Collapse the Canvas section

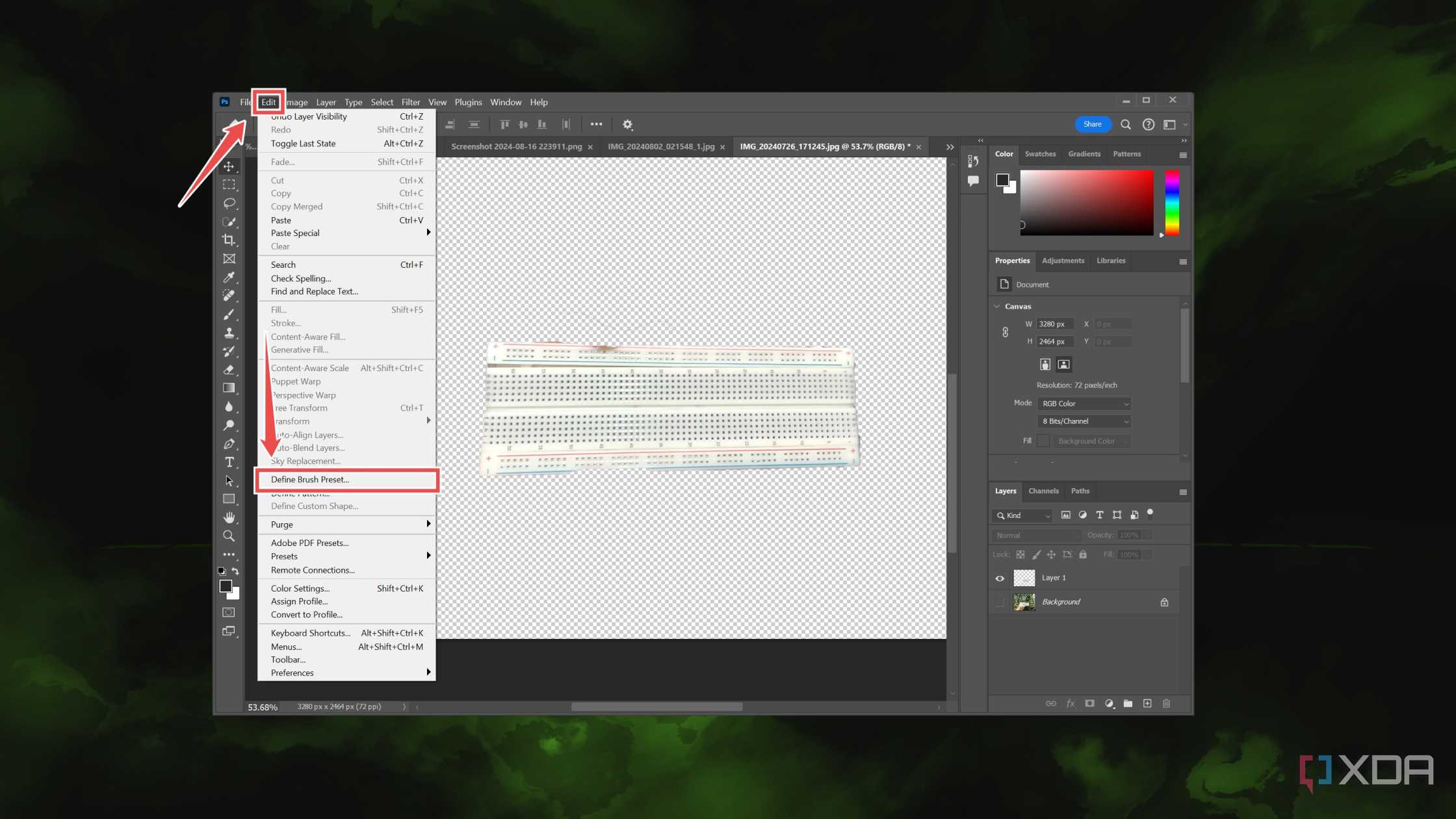(x=997, y=306)
